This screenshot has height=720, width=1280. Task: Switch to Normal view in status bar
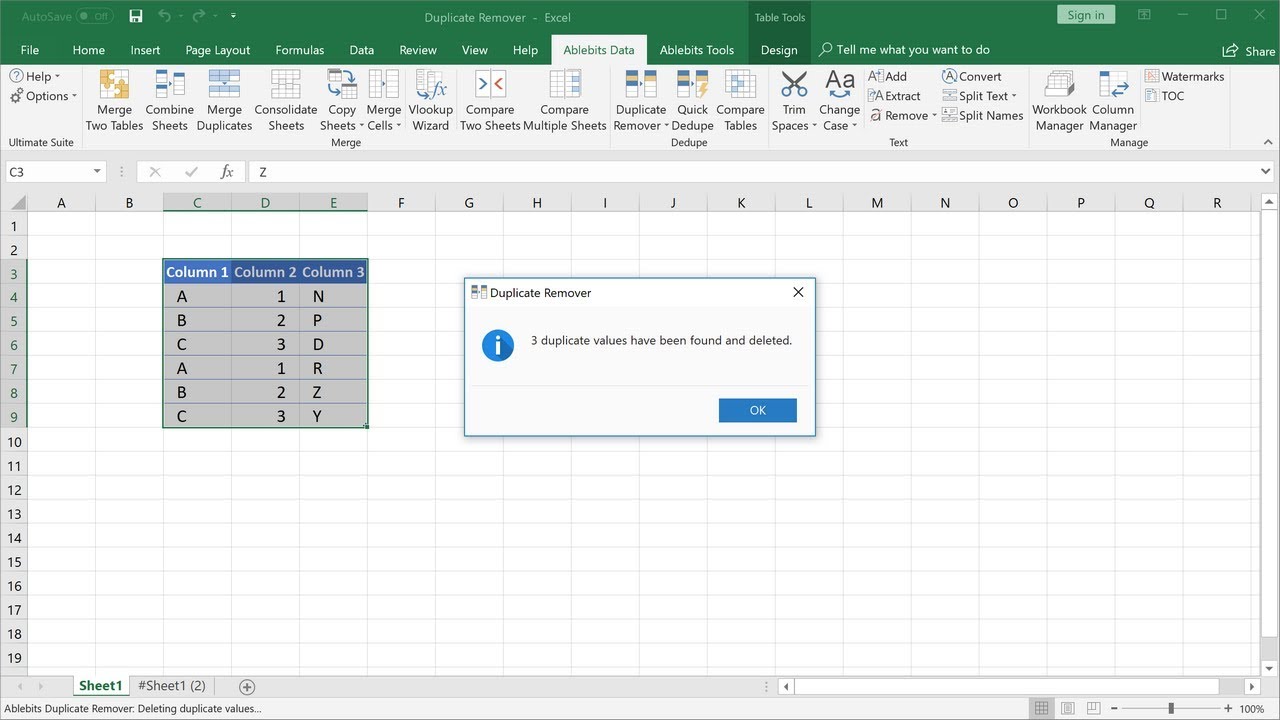[1042, 709]
